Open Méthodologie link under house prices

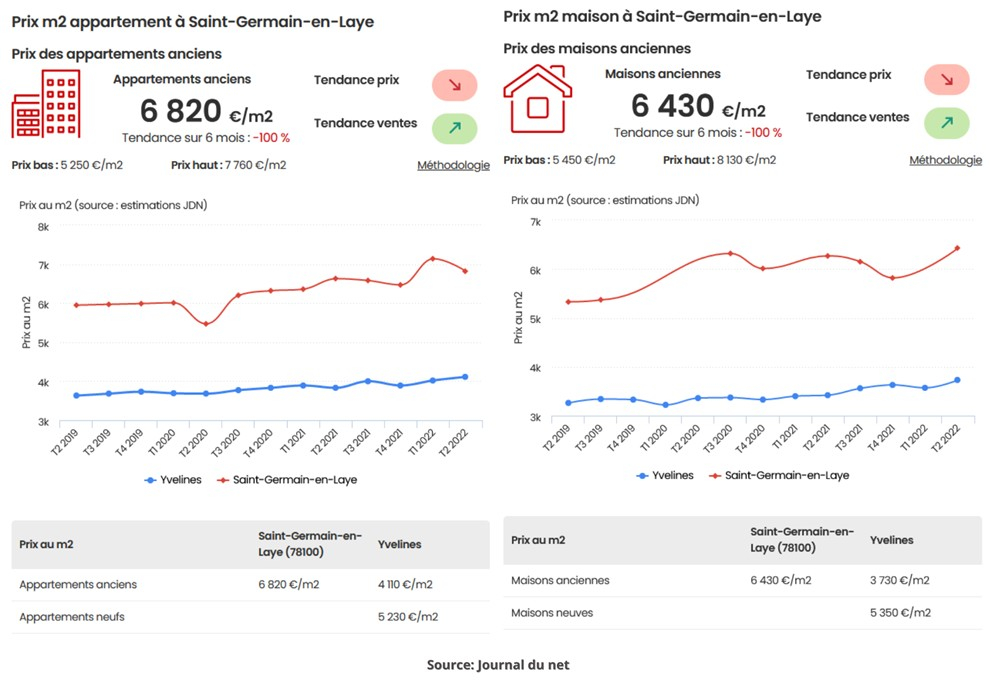945,160
